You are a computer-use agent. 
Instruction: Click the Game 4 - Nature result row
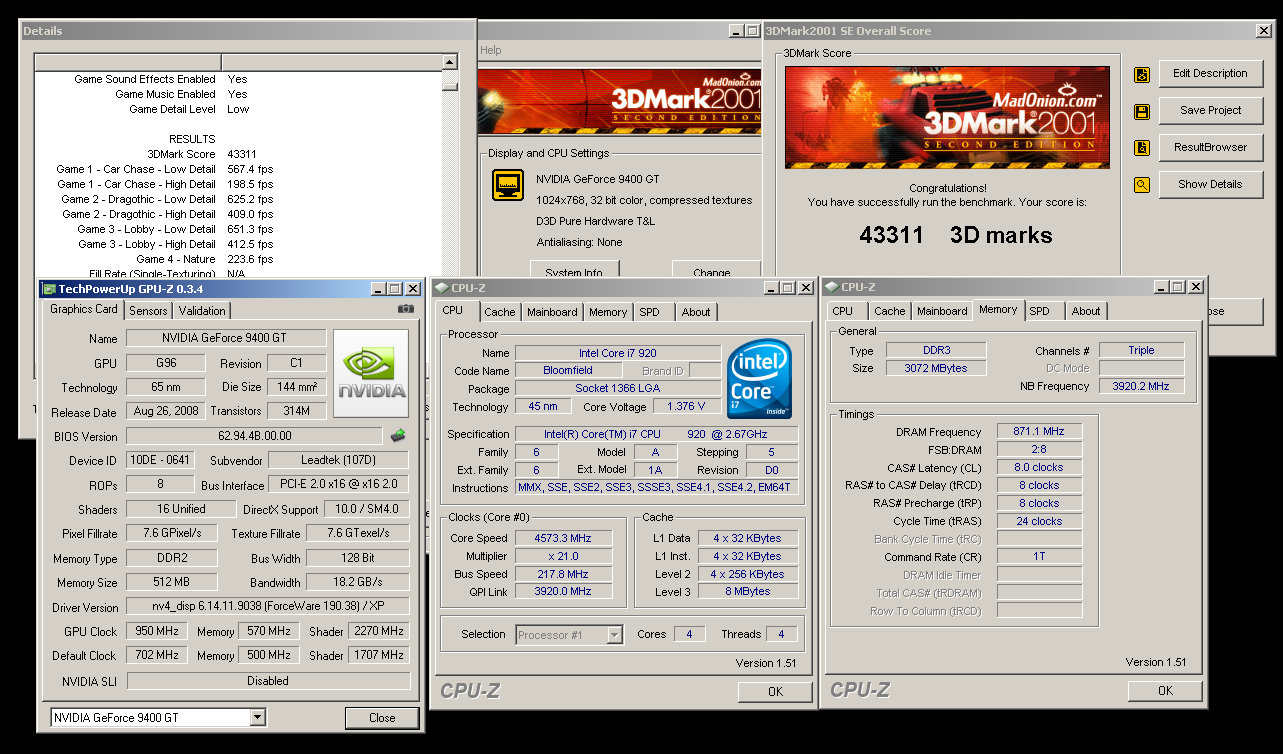coord(239,259)
